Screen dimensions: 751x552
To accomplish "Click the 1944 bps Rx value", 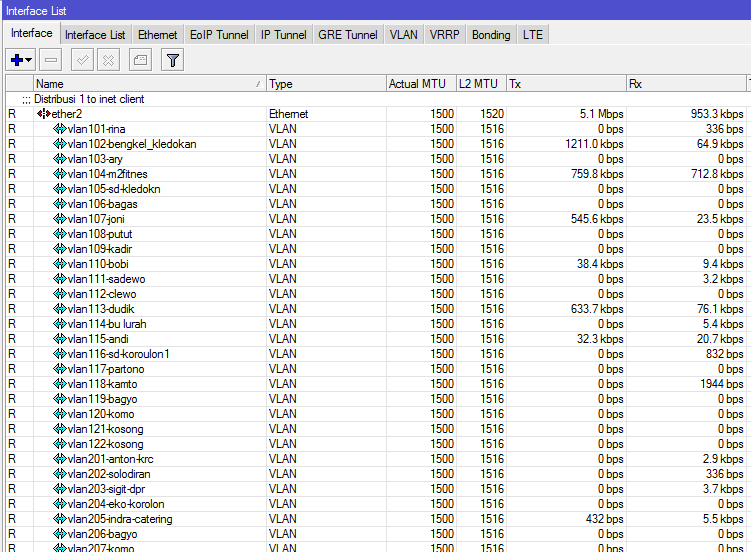I will click(722, 384).
